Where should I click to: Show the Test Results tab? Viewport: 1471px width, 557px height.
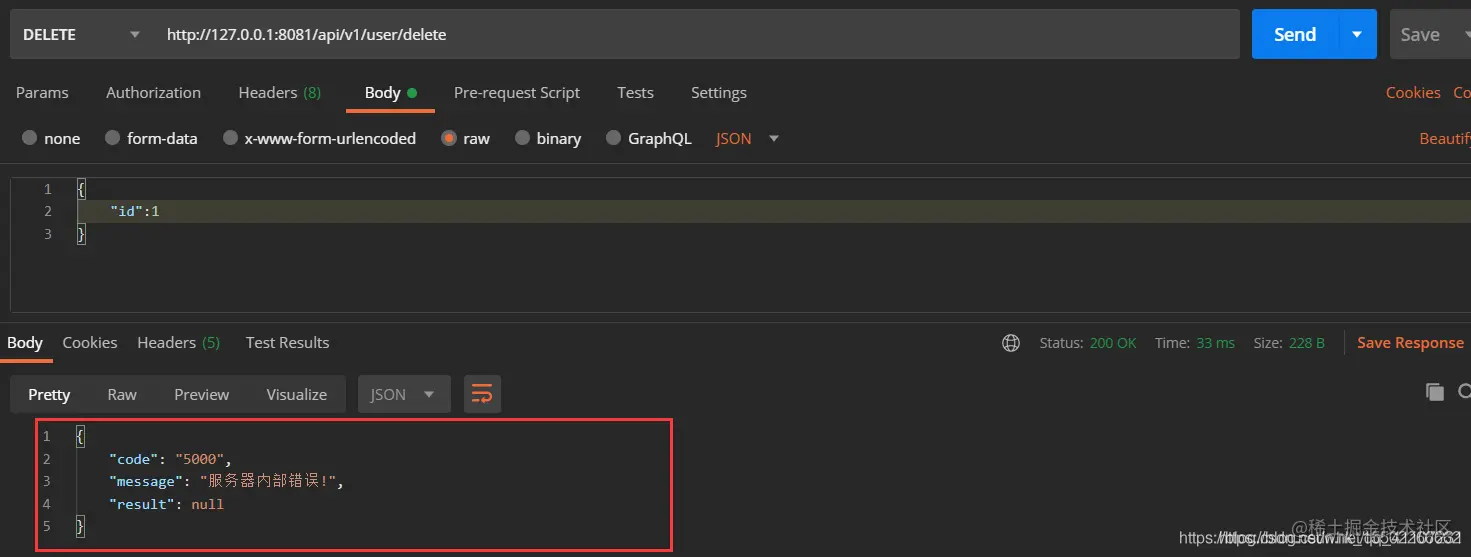coord(287,342)
